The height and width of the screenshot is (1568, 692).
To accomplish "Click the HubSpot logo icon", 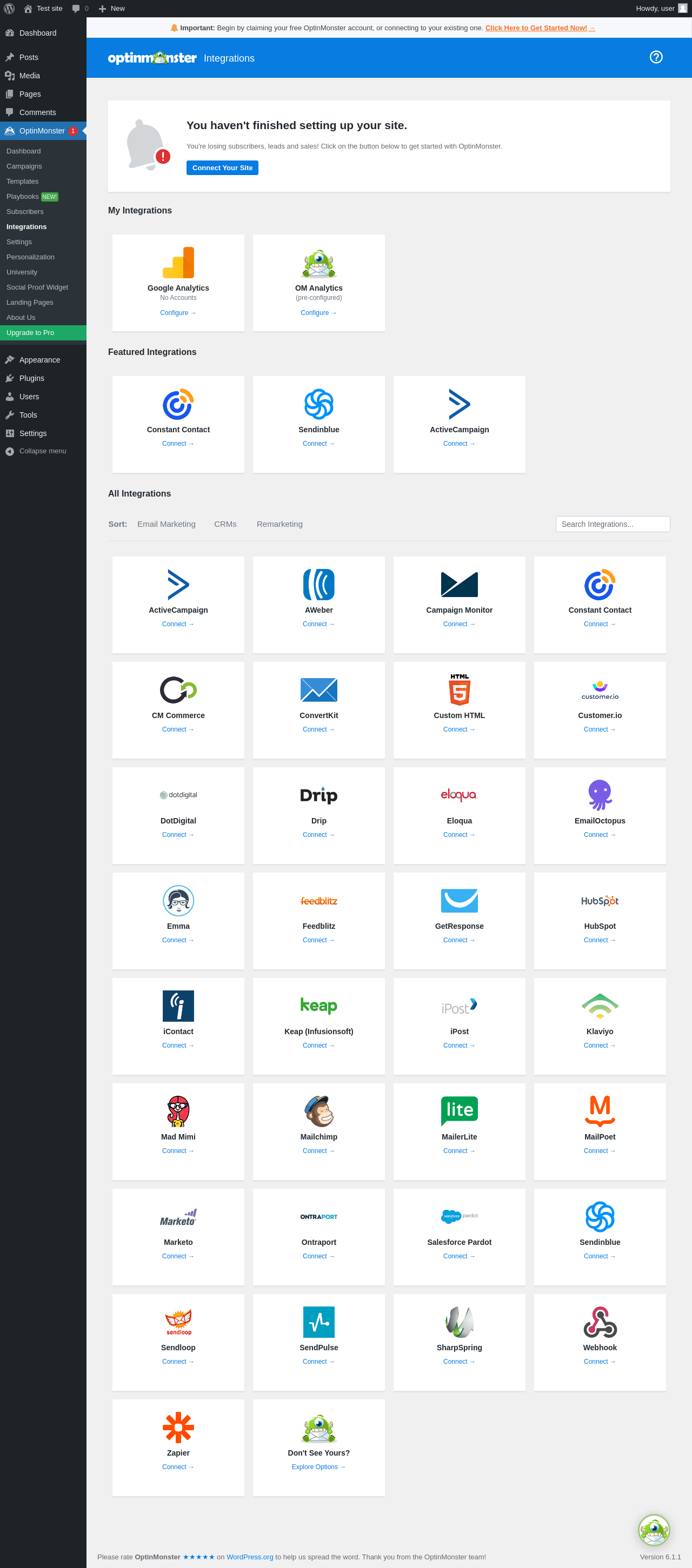I will pos(600,901).
